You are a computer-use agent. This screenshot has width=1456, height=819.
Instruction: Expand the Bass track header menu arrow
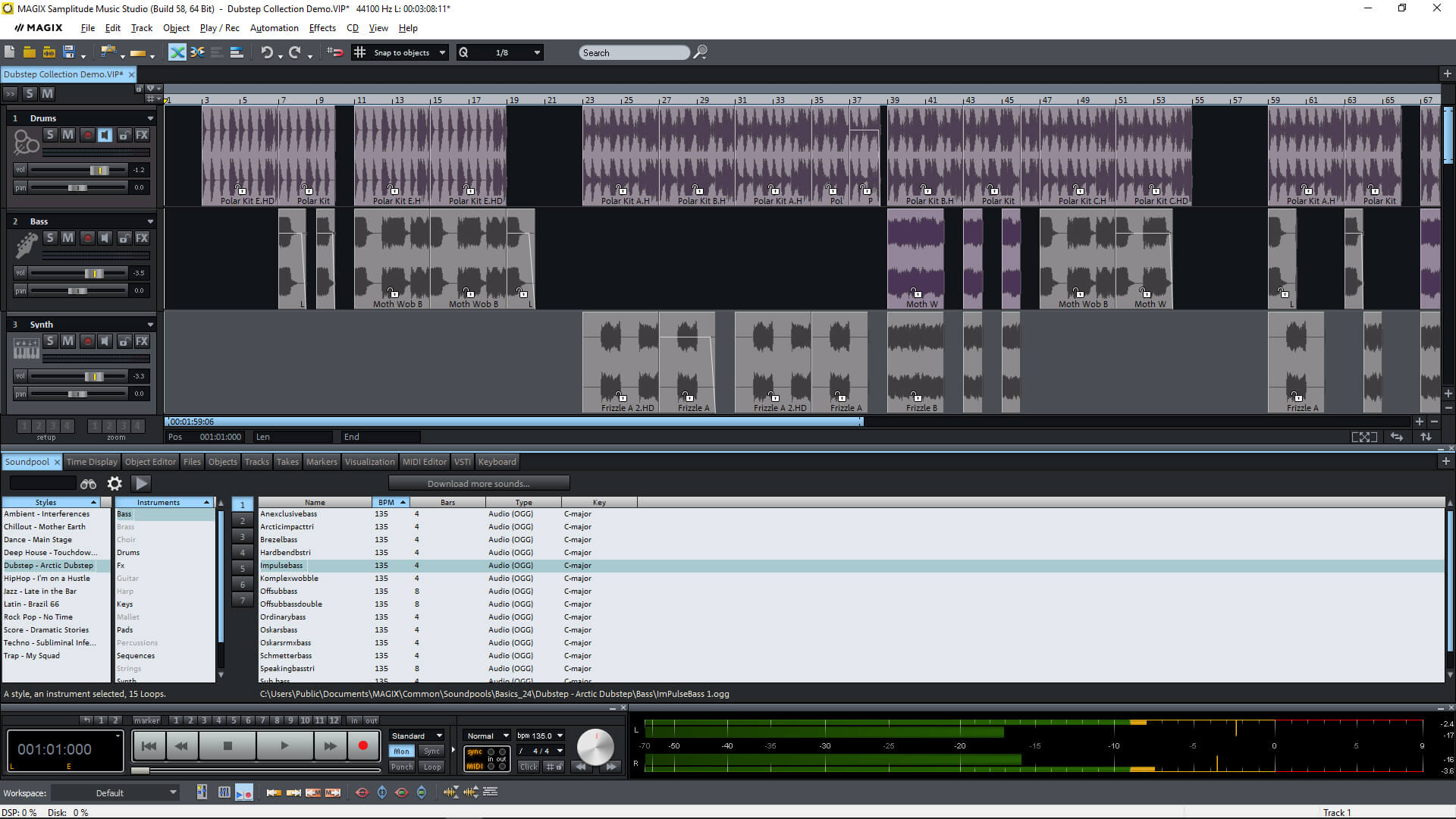(150, 221)
